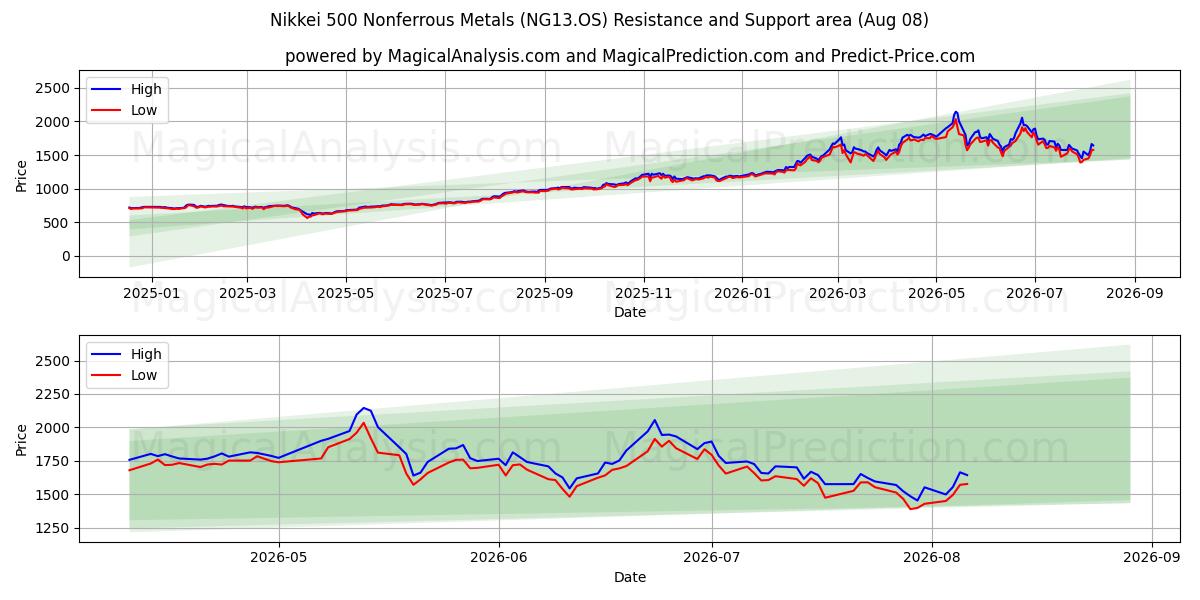Click 'High' in the top chart legend

146,89
